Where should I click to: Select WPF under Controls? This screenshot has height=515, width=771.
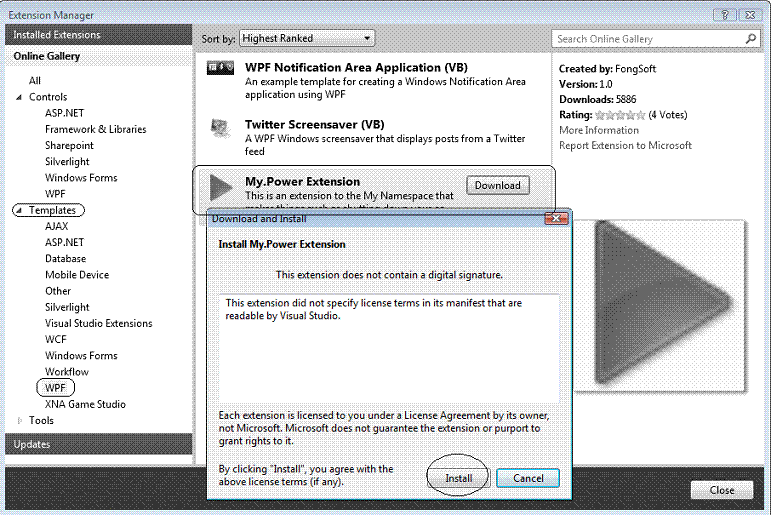55,194
